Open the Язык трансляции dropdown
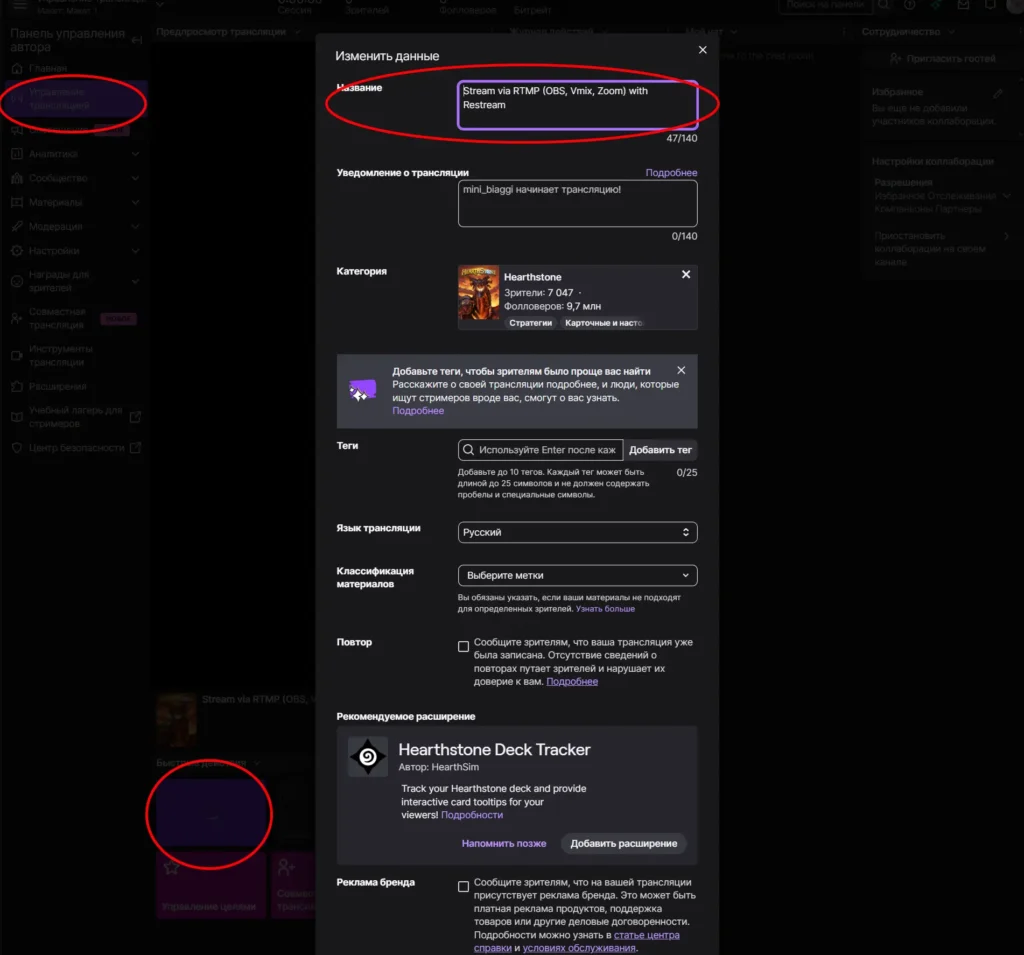The height and width of the screenshot is (955, 1024). 577,532
